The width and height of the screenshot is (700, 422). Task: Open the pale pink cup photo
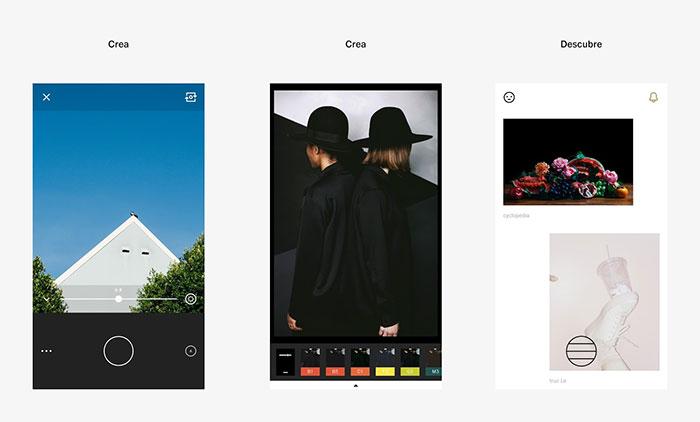(604, 301)
